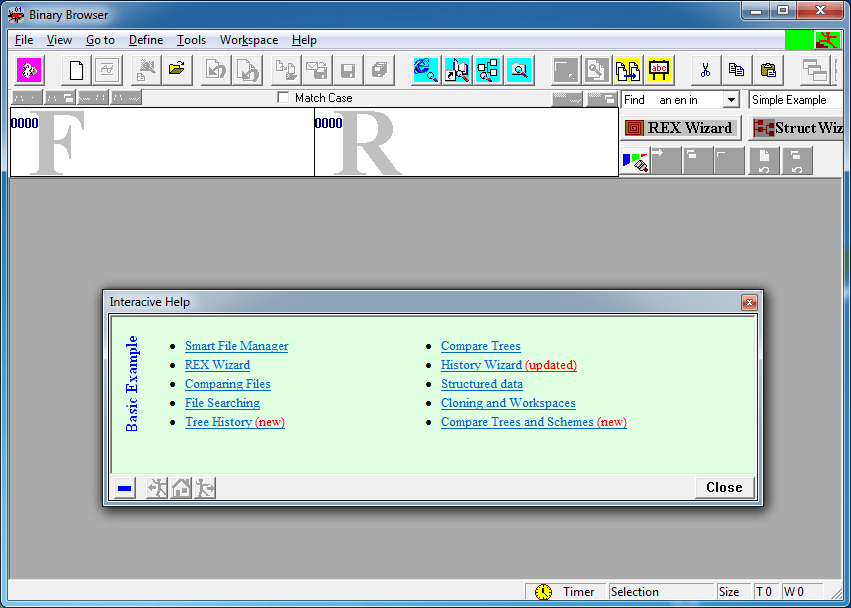Click the W 0 status bar entry
The height and width of the screenshot is (608, 851).
pos(803,592)
